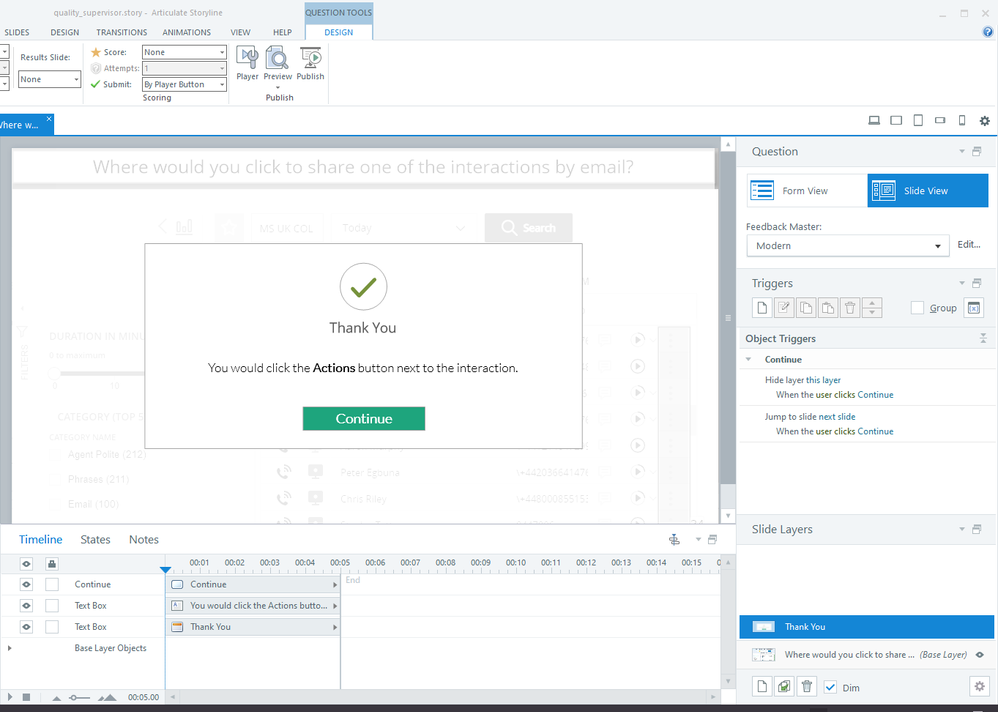Click 'this layer' trigger link
The height and width of the screenshot is (712, 998).
[824, 380]
